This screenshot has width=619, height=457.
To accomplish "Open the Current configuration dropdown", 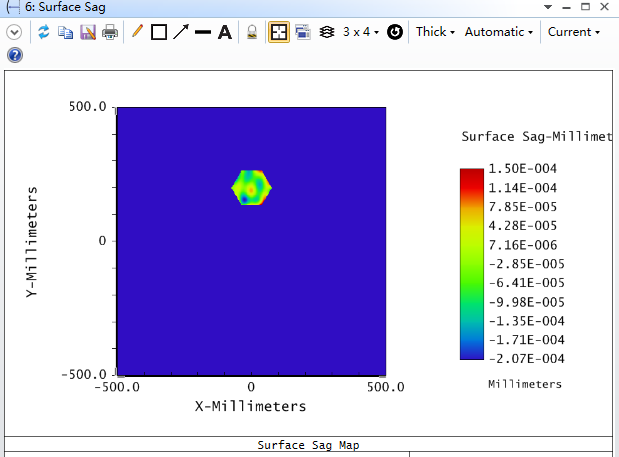I will 574,32.
